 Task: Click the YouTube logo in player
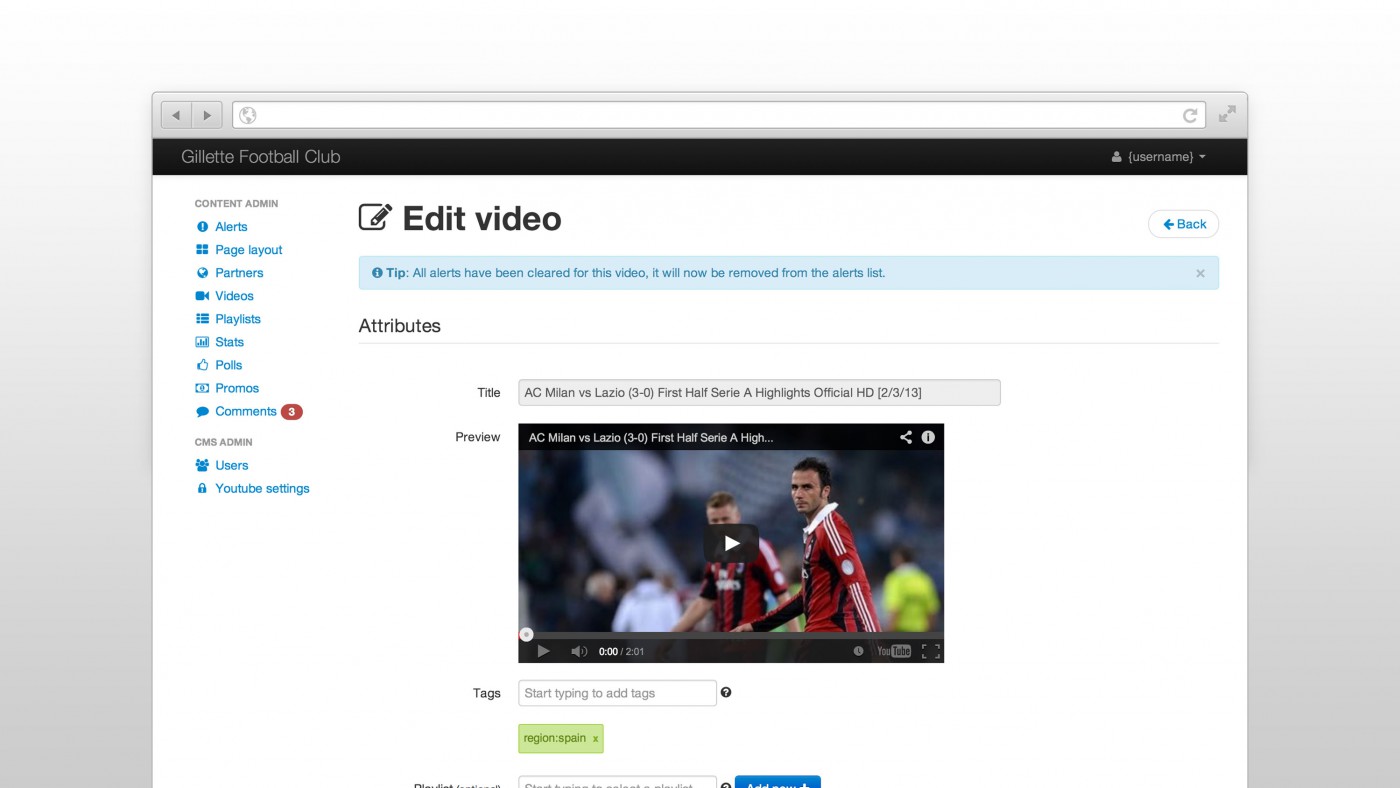[893, 651]
